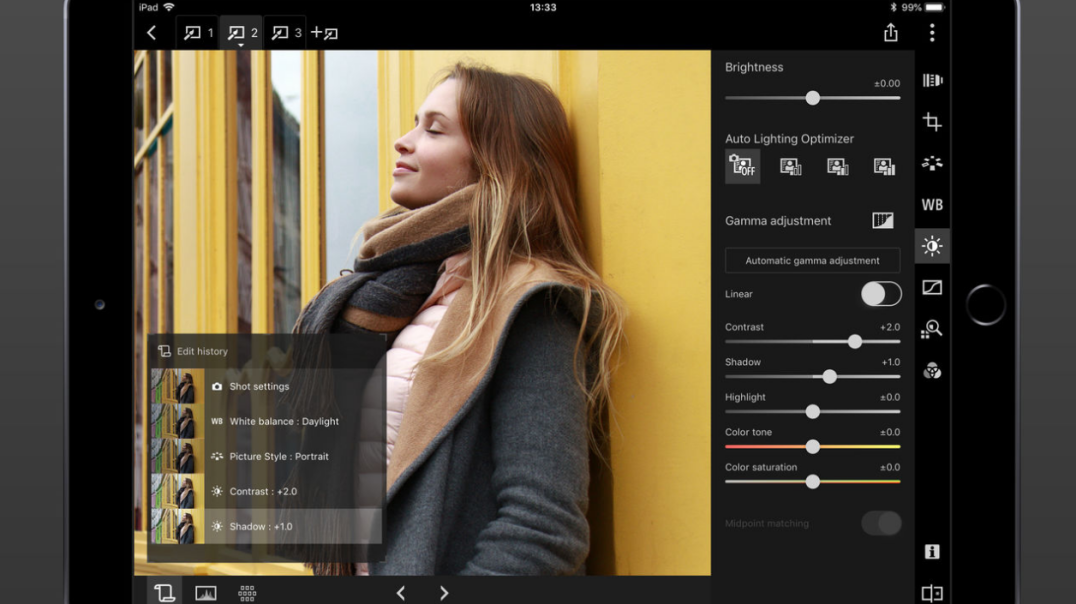This screenshot has width=1076, height=604.
Task: Toggle the Edit history panel icon
Action: pos(165,592)
